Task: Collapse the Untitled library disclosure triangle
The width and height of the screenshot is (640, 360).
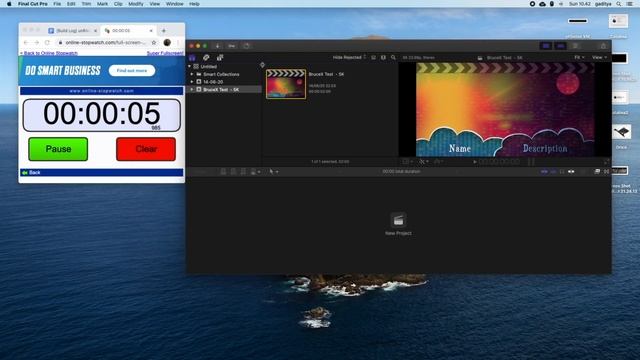Action: [190, 66]
